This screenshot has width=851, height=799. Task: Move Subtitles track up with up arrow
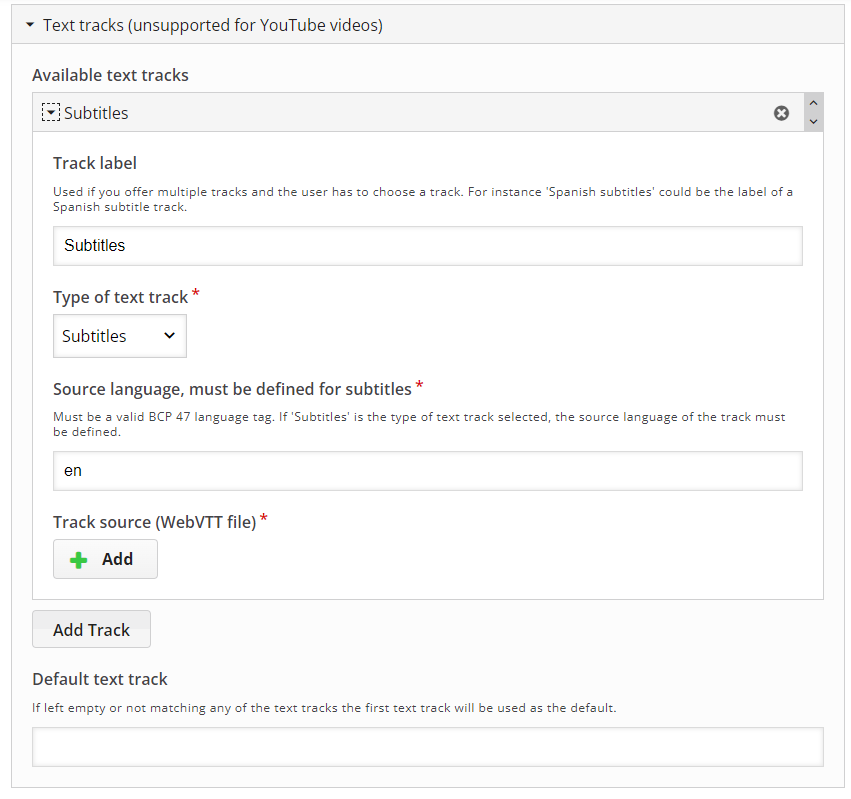pos(813,103)
